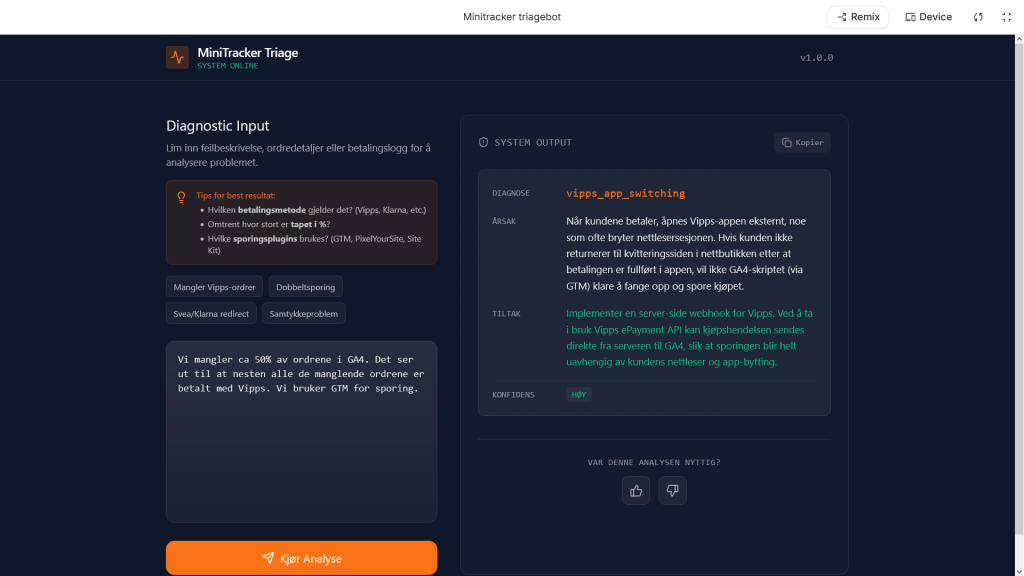Image resolution: width=1024 pixels, height=576 pixels.
Task: Click the v1.0.0 version label
Action: click(x=816, y=57)
